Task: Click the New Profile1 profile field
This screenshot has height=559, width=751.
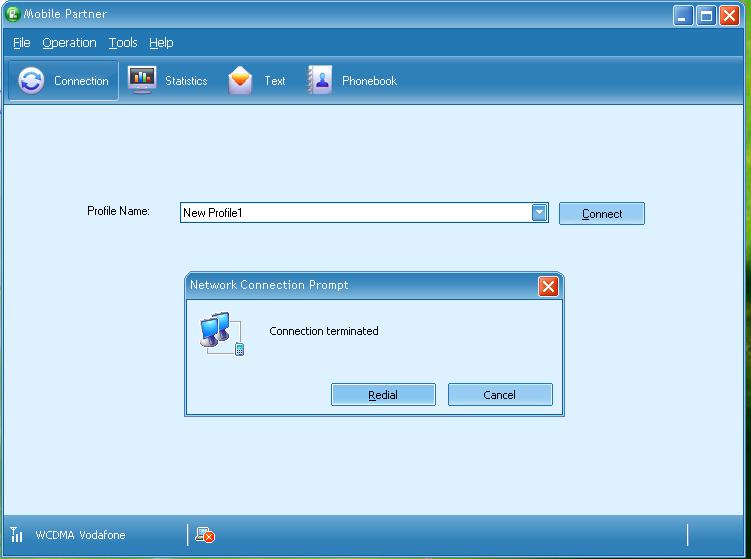Action: 354,213
